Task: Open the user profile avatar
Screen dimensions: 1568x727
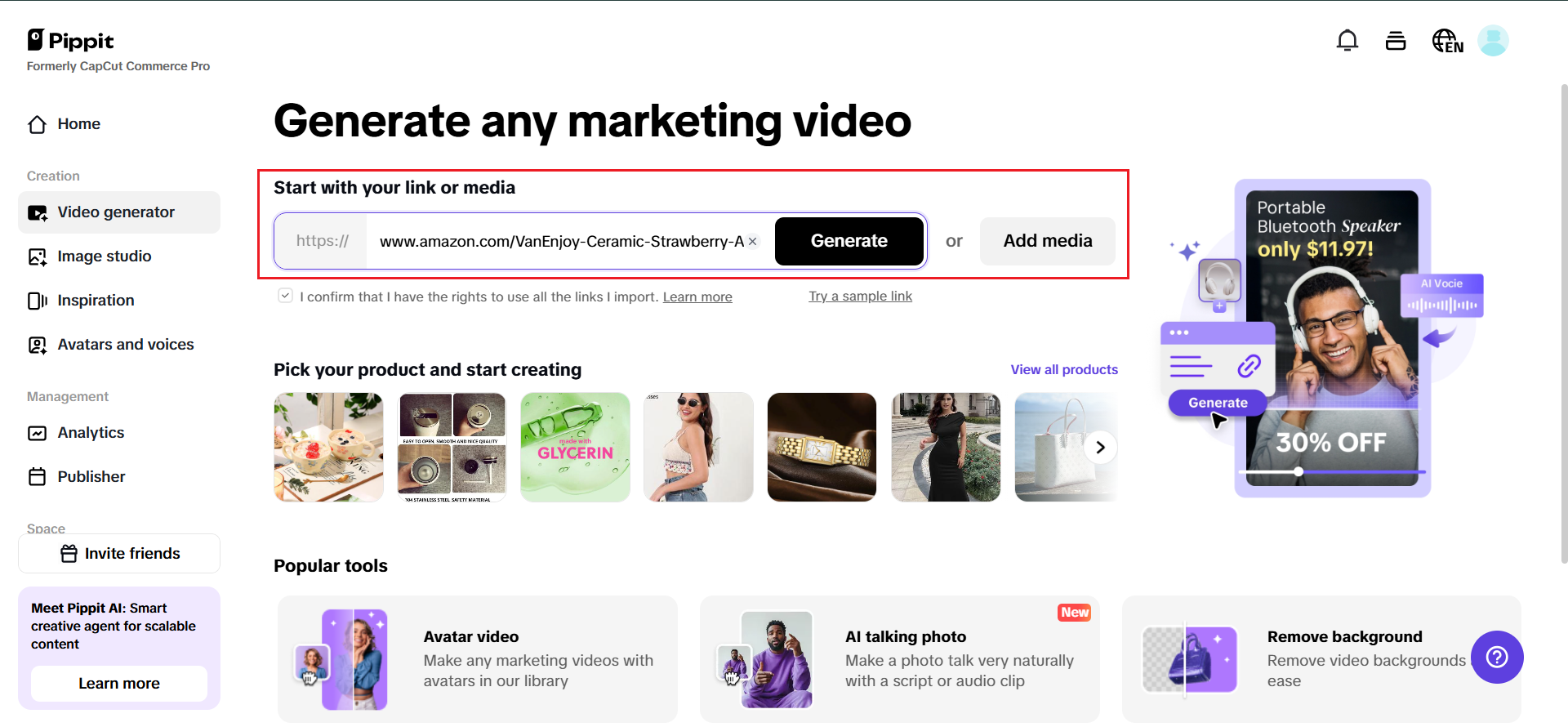Action: tap(1493, 40)
